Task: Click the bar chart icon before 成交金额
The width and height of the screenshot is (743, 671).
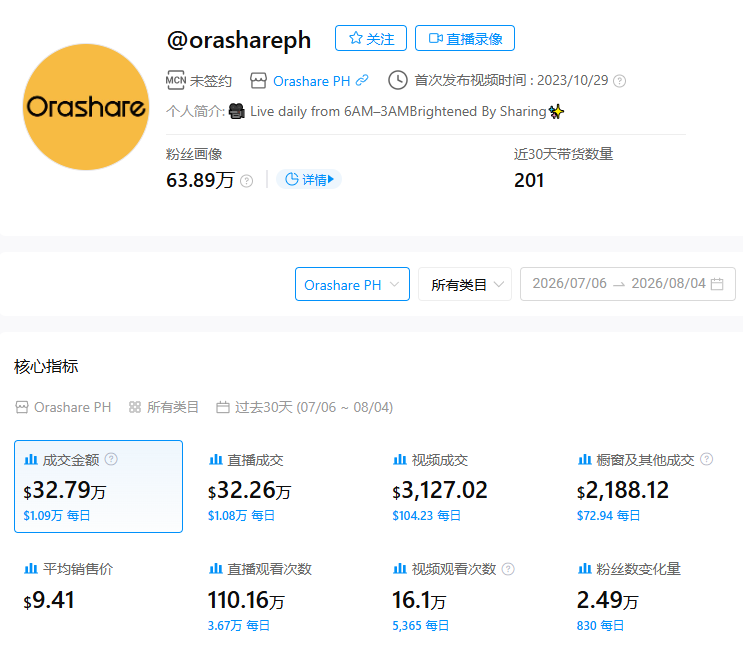Action: [31, 459]
